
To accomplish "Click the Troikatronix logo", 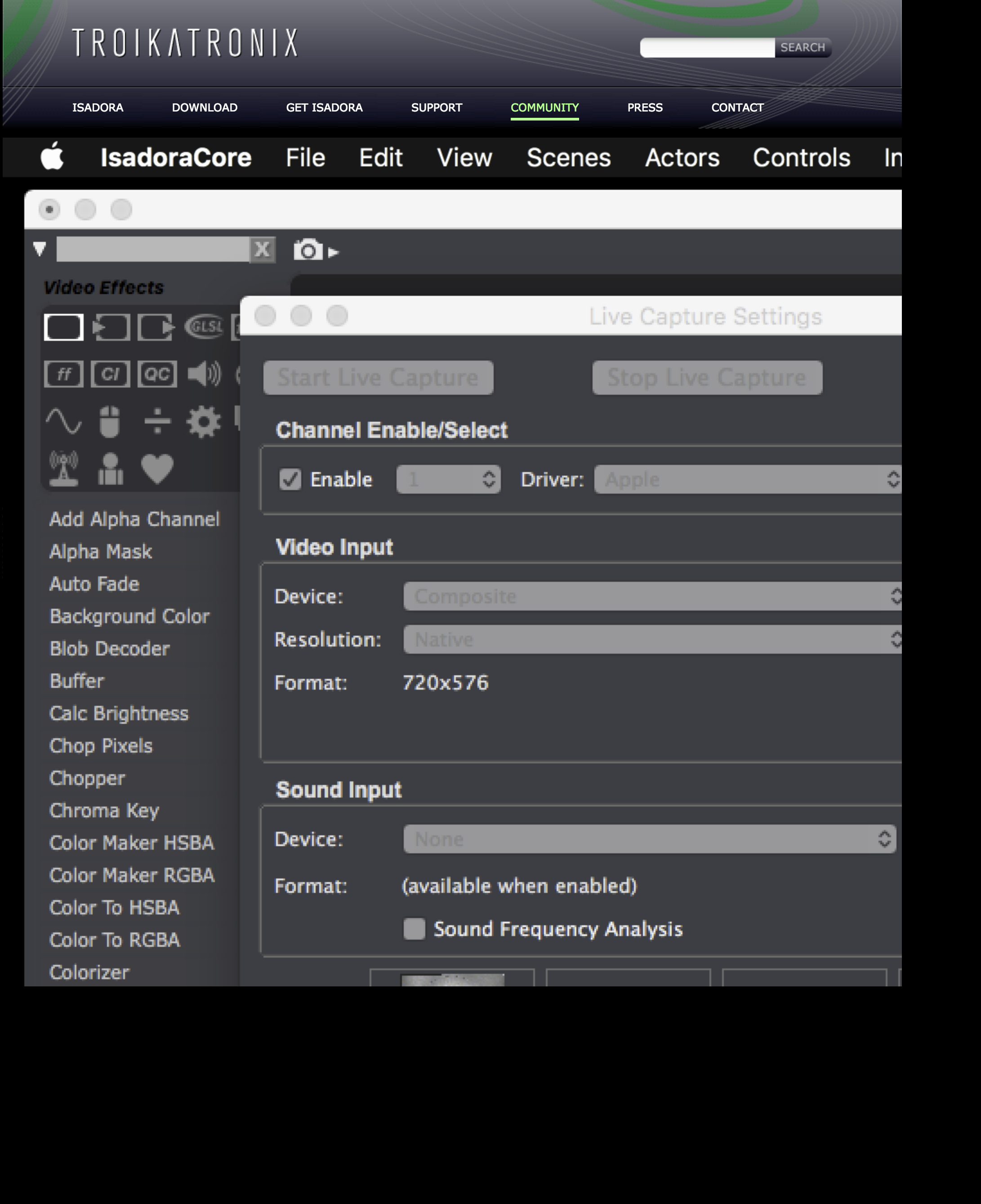I will point(185,42).
